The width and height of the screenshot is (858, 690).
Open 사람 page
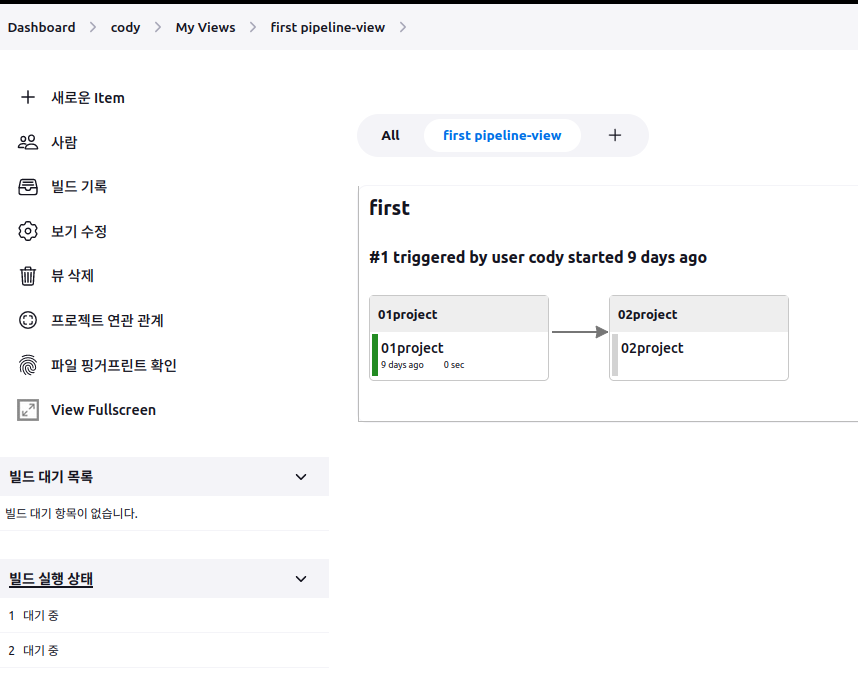(64, 142)
